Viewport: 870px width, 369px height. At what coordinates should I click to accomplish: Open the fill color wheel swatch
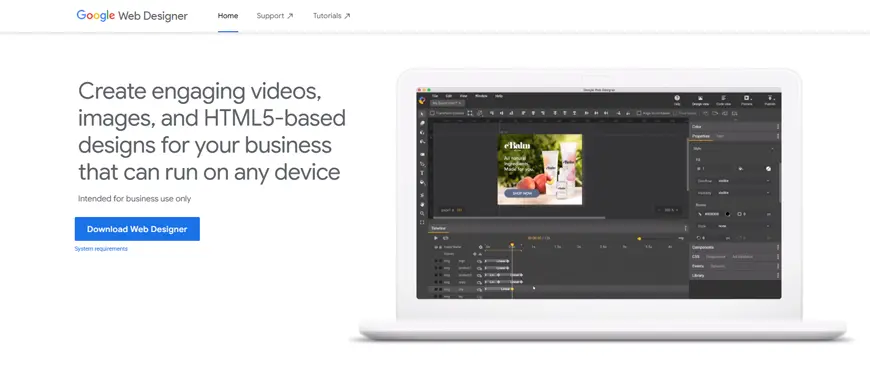pos(768,169)
